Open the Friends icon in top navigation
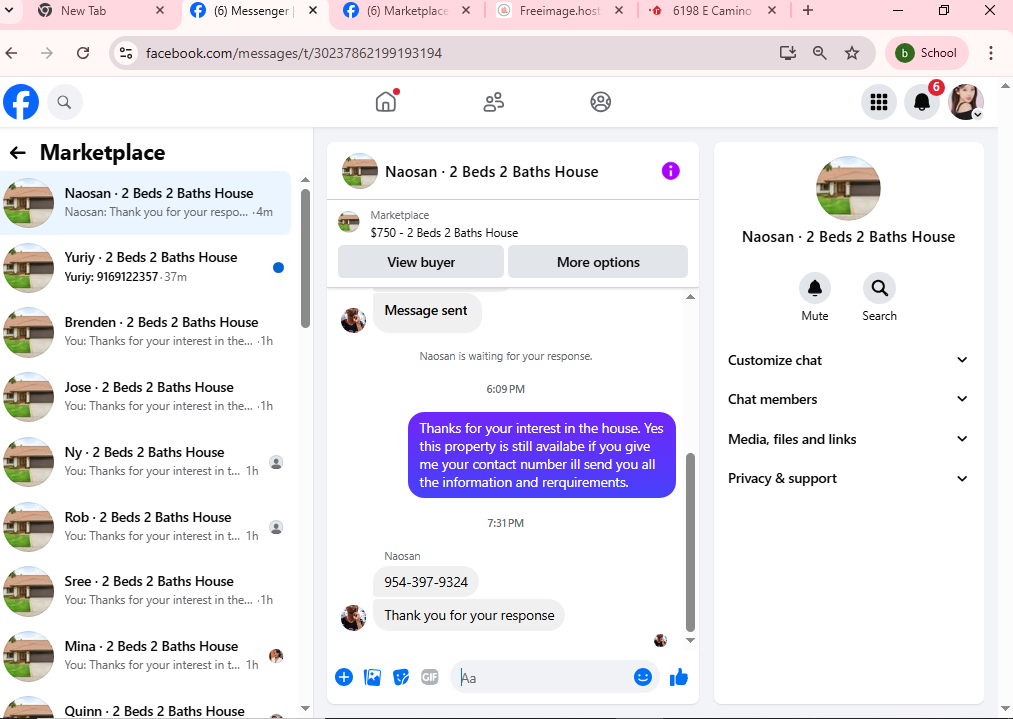This screenshot has width=1013, height=719. 494,102
